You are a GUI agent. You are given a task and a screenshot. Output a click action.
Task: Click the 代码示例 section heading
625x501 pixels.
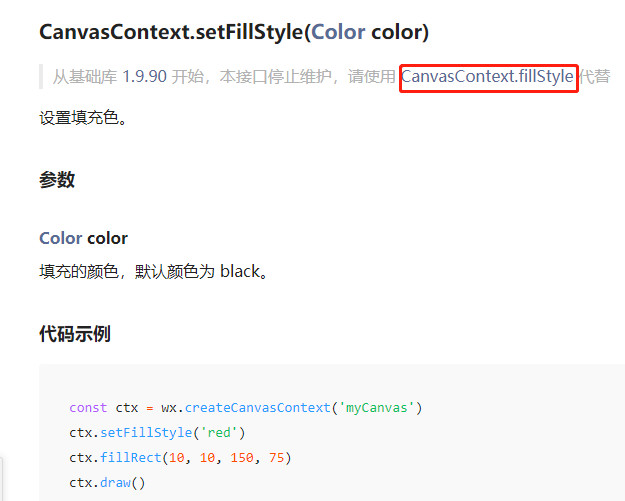click(x=75, y=333)
